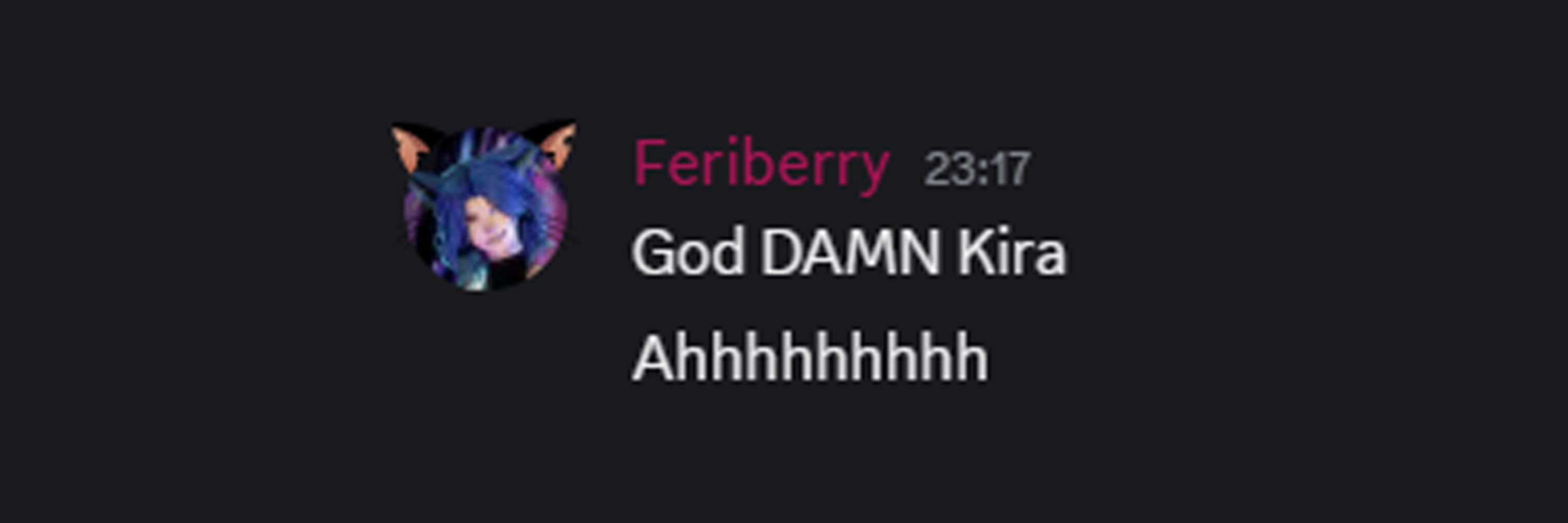This screenshot has height=523, width=1568.
Task: Click the word 'God' in the message
Action: tap(688, 252)
